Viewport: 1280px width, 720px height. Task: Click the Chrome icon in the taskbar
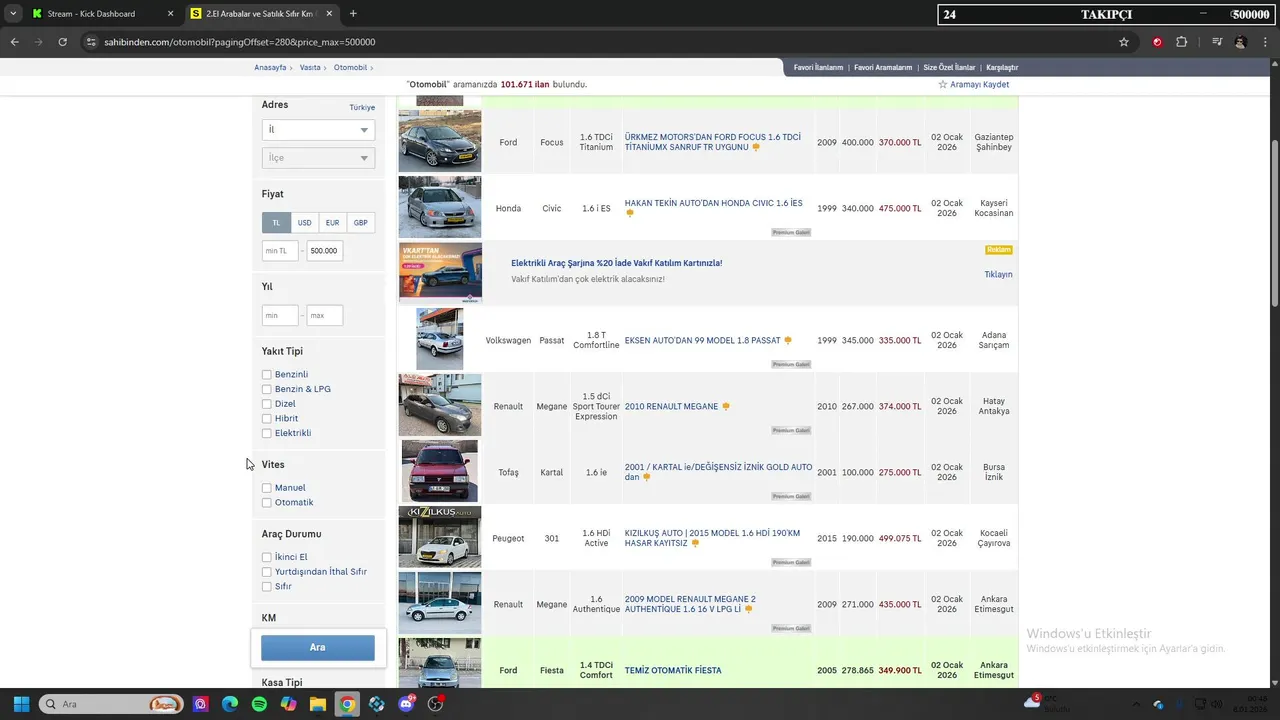pyautogui.click(x=347, y=704)
